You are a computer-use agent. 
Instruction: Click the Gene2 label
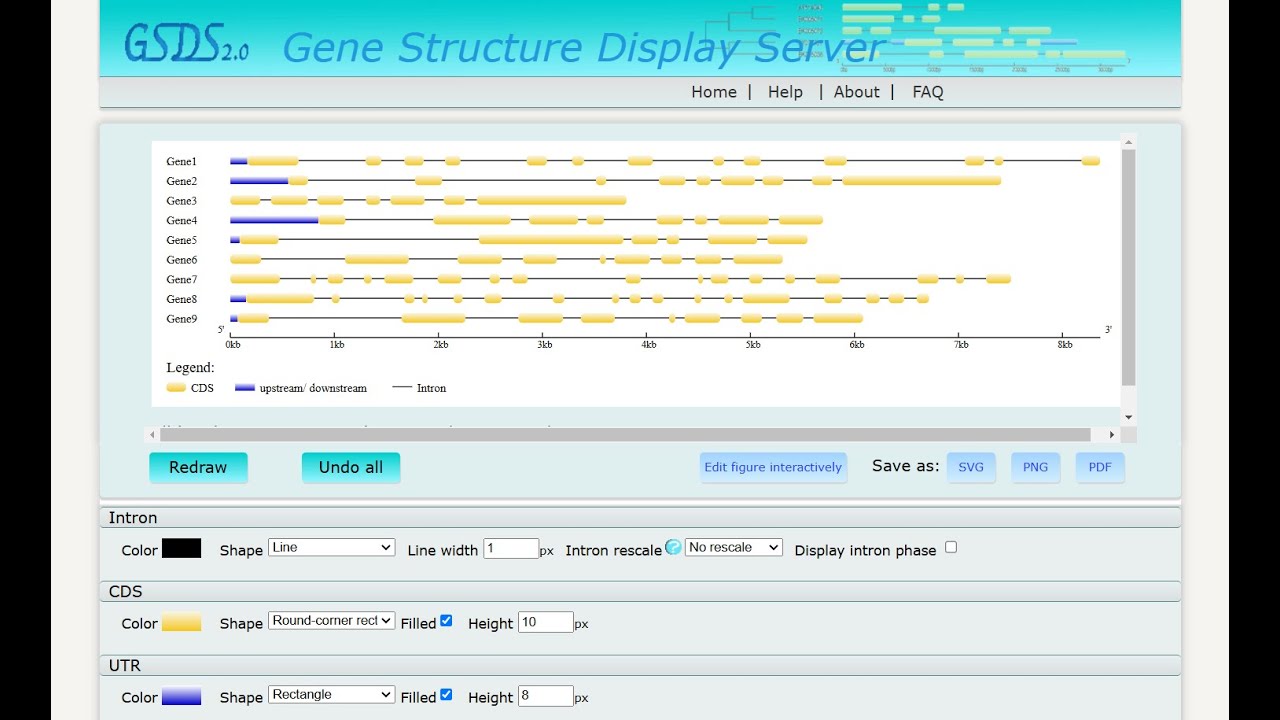pyautogui.click(x=182, y=181)
